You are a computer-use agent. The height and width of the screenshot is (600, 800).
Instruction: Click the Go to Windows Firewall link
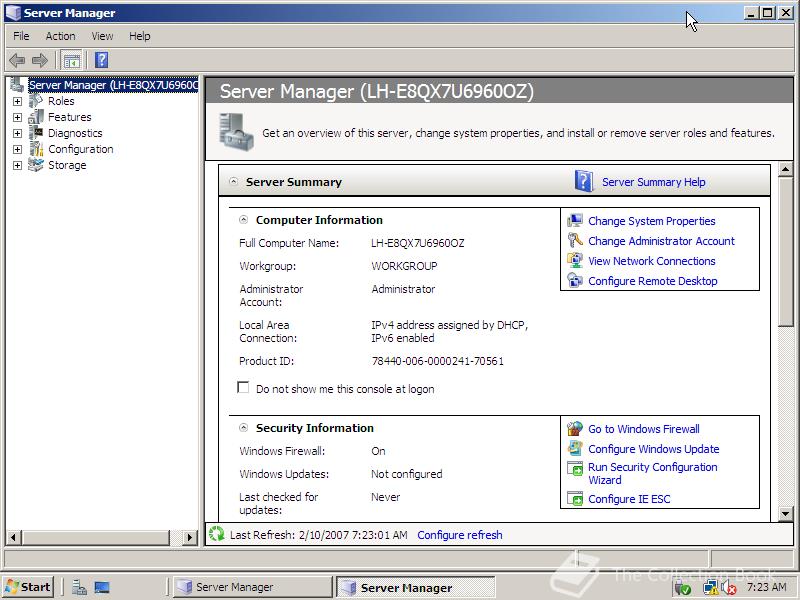click(643, 429)
